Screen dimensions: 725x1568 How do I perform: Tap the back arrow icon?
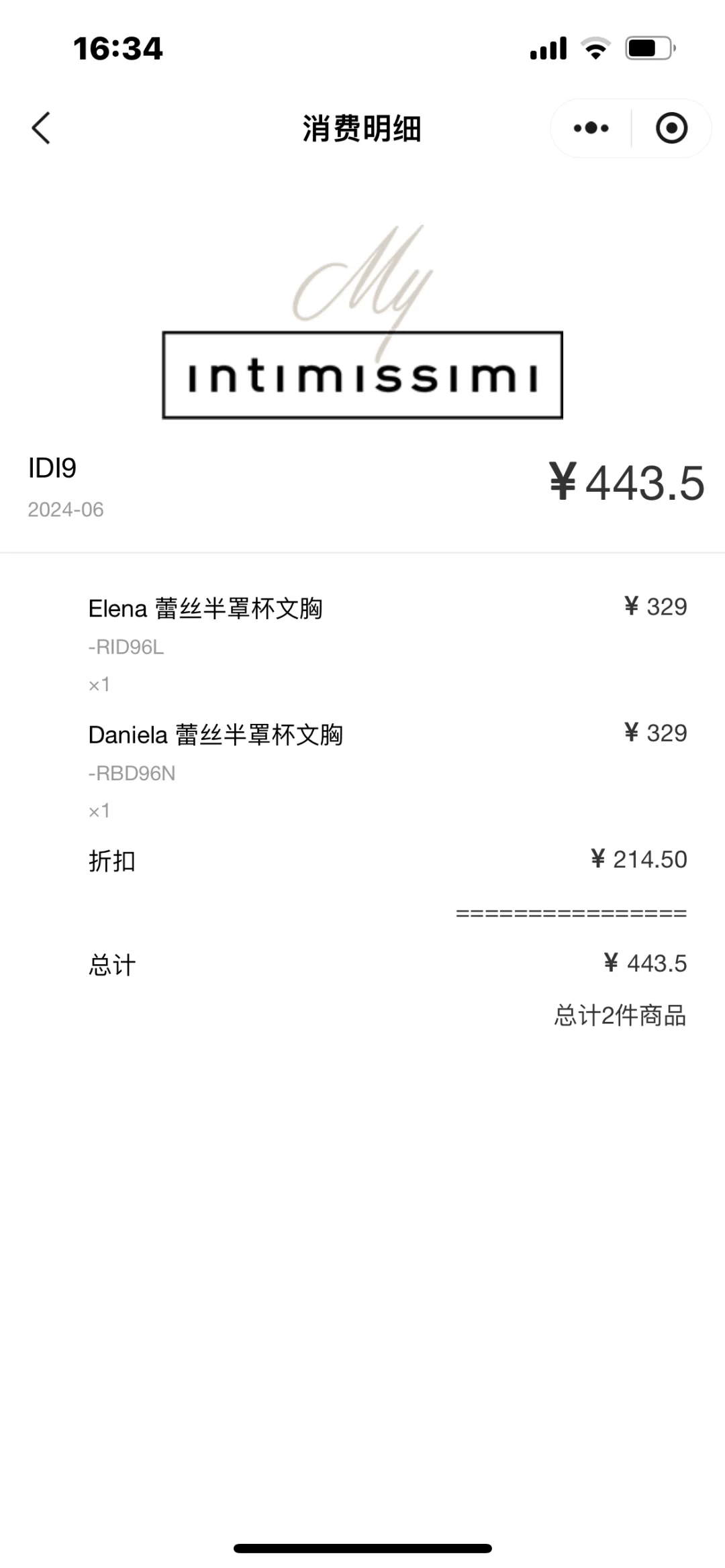[x=41, y=128]
